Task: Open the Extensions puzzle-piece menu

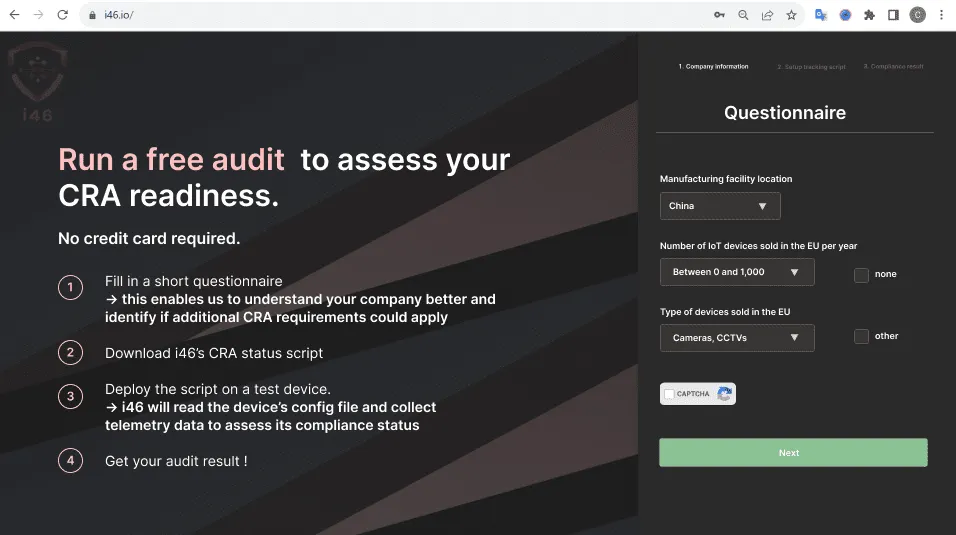Action: pos(869,15)
